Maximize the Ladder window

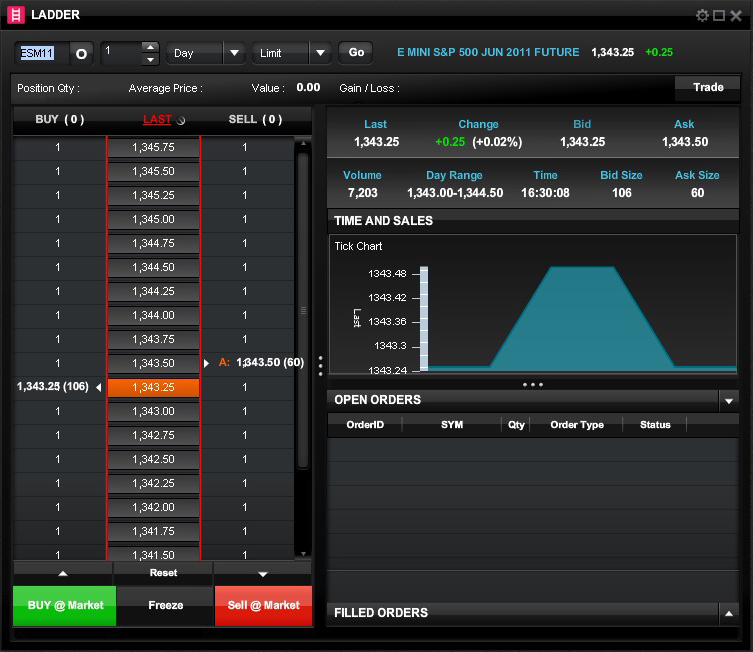tap(719, 16)
